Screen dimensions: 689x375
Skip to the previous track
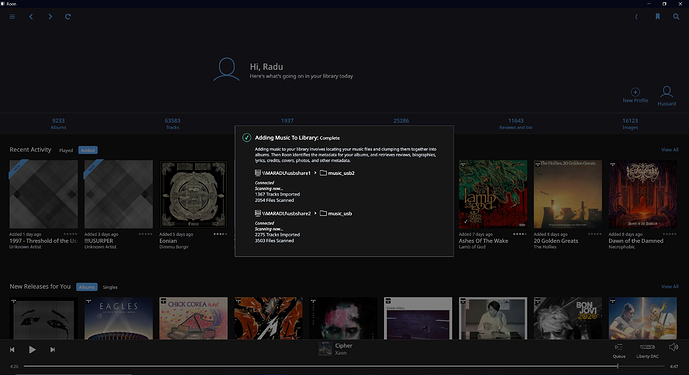[12, 350]
